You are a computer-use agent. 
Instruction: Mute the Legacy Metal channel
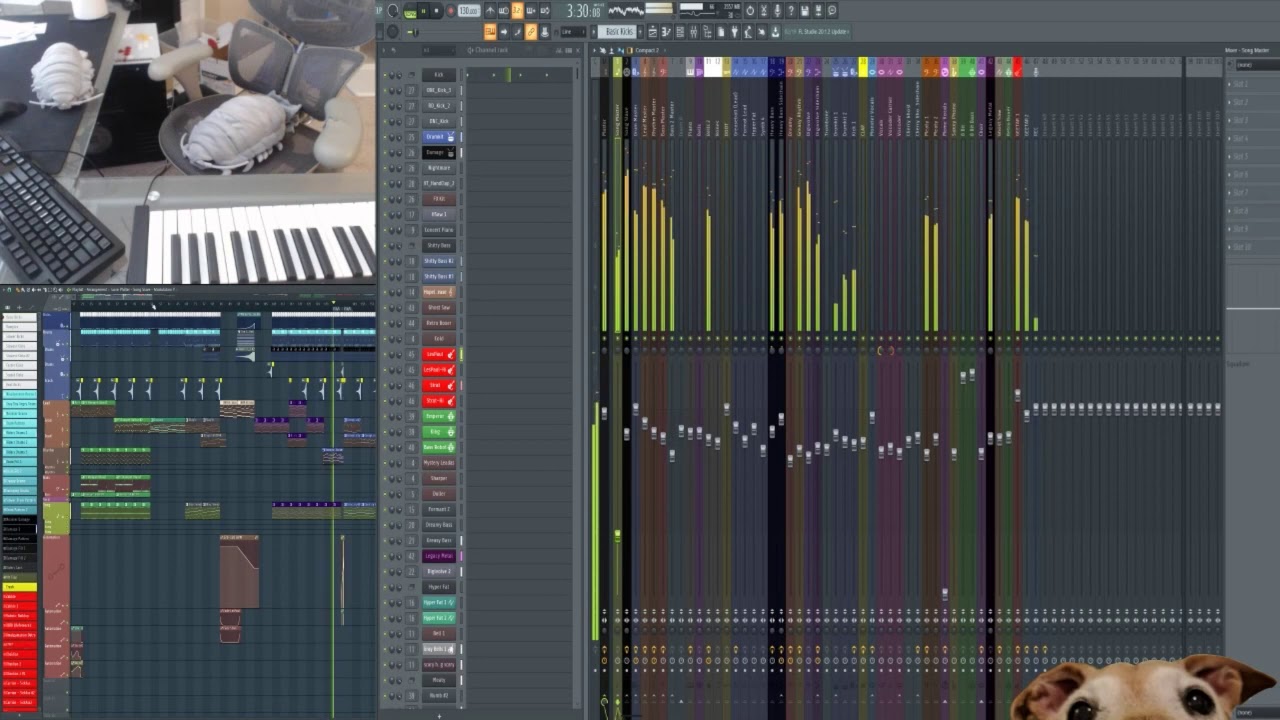pos(387,556)
